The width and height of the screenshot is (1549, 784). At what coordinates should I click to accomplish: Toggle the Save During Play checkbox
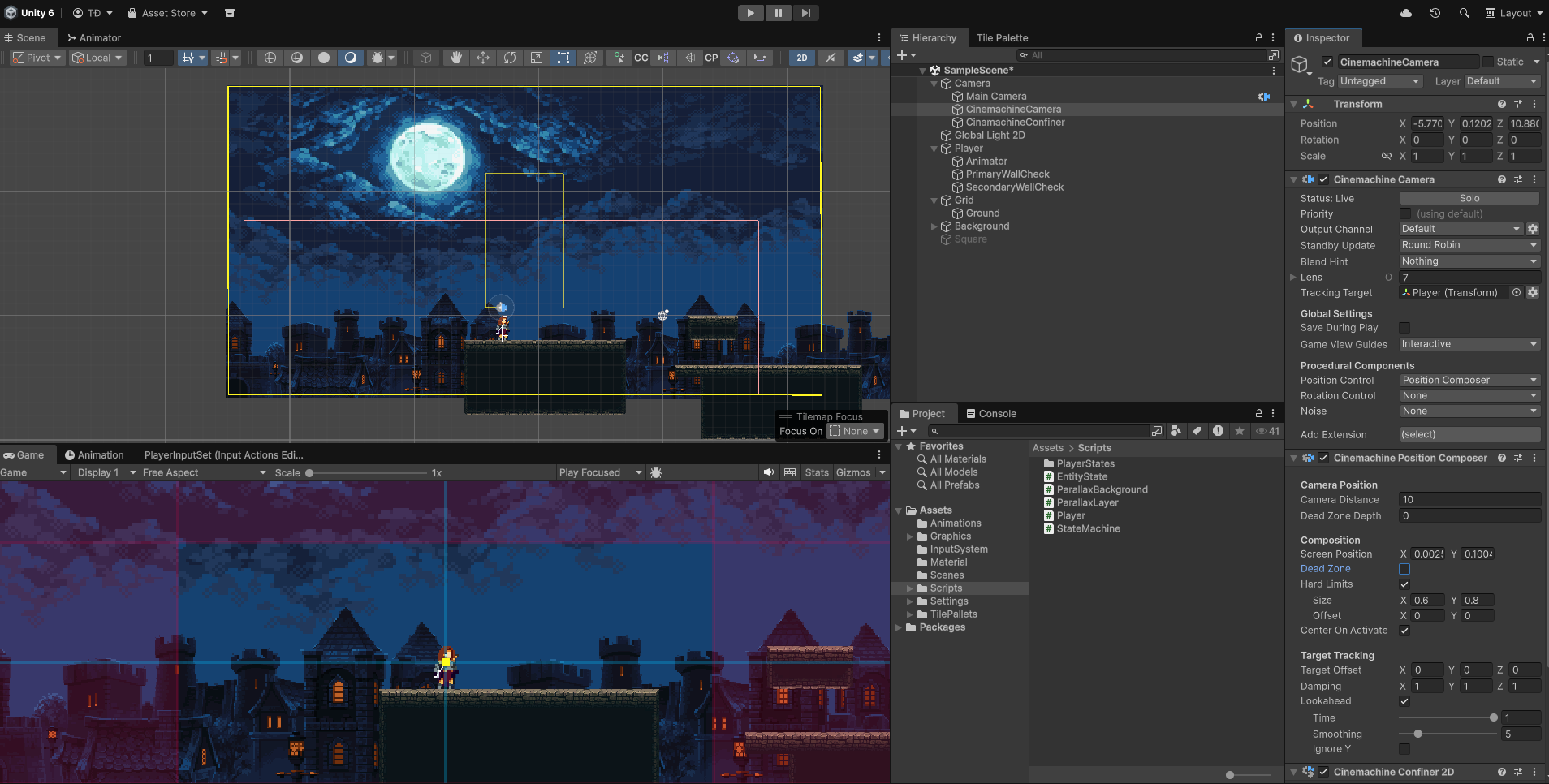coord(1404,328)
